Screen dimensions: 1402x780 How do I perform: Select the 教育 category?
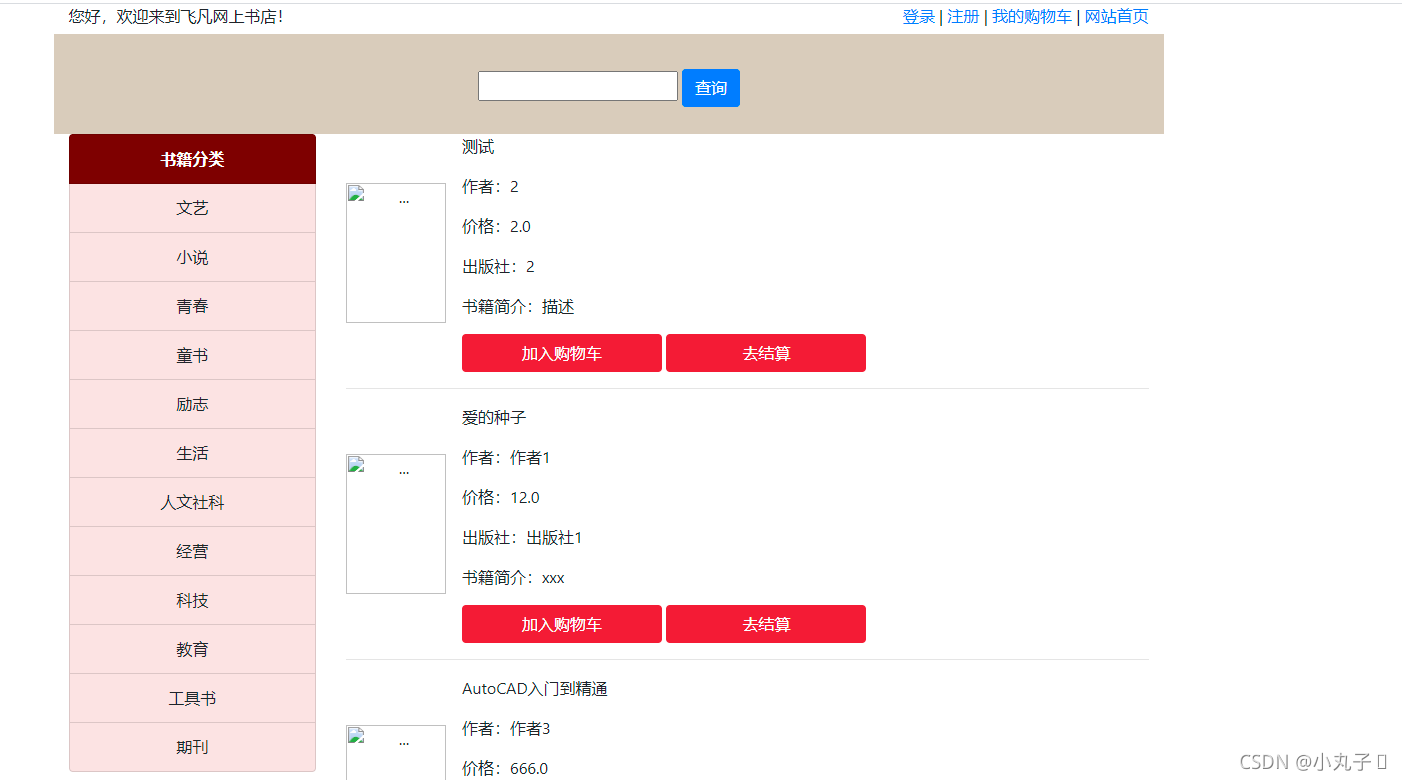[x=192, y=649]
